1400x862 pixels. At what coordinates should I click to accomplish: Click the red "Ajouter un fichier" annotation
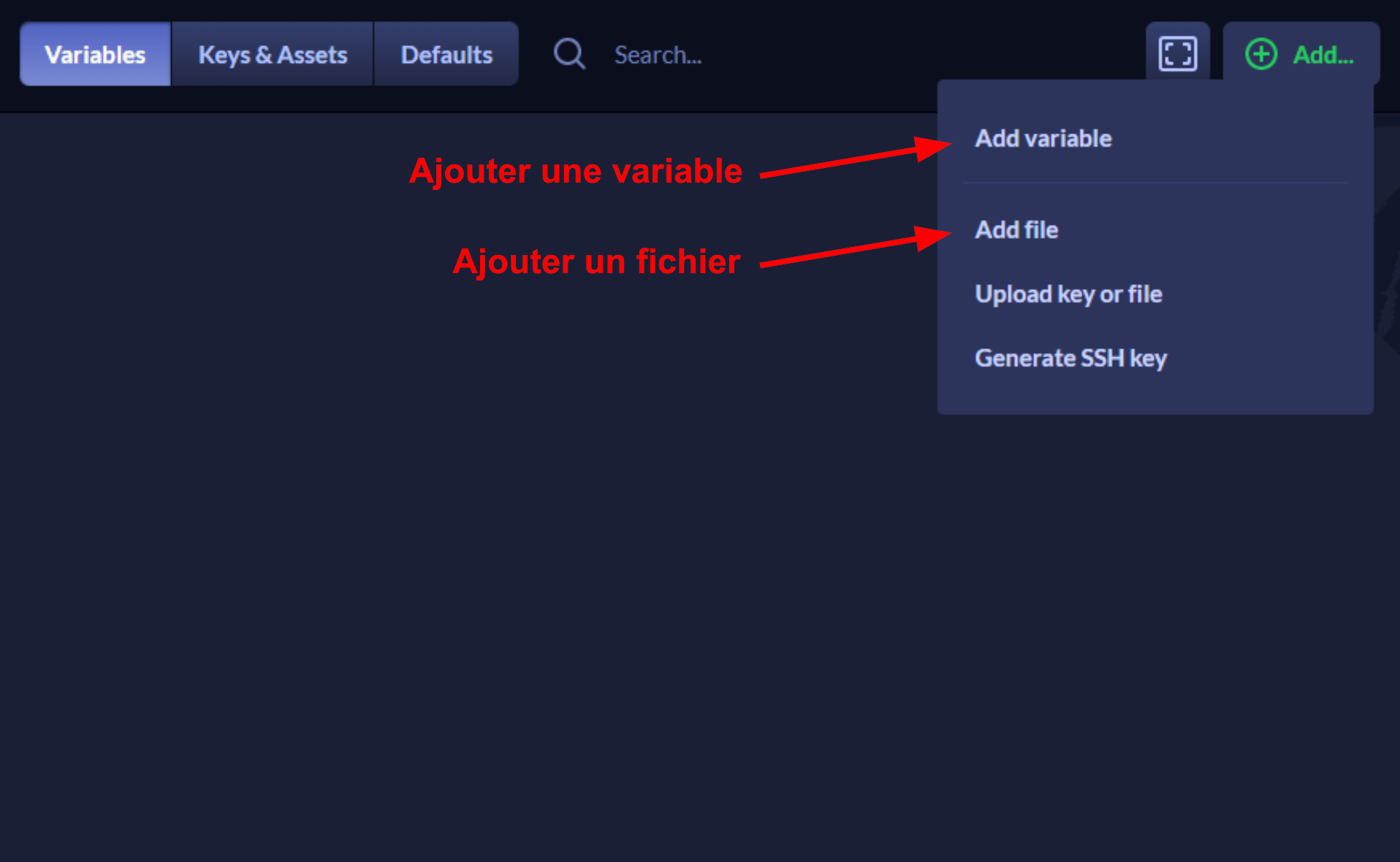click(x=596, y=262)
